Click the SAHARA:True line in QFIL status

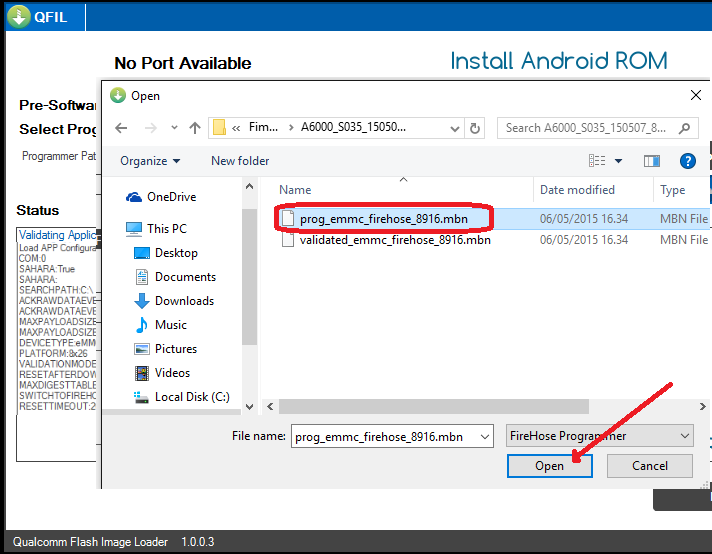pos(47,269)
